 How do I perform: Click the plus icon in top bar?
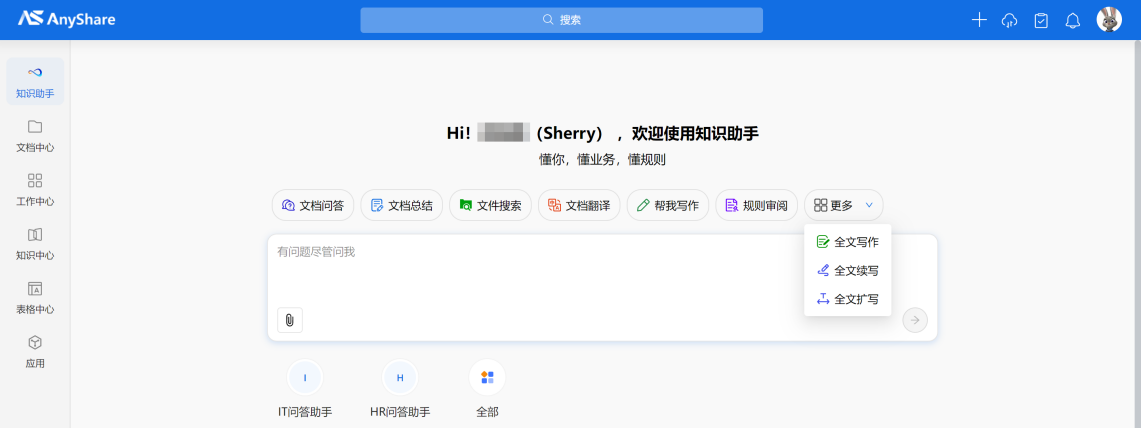(979, 20)
